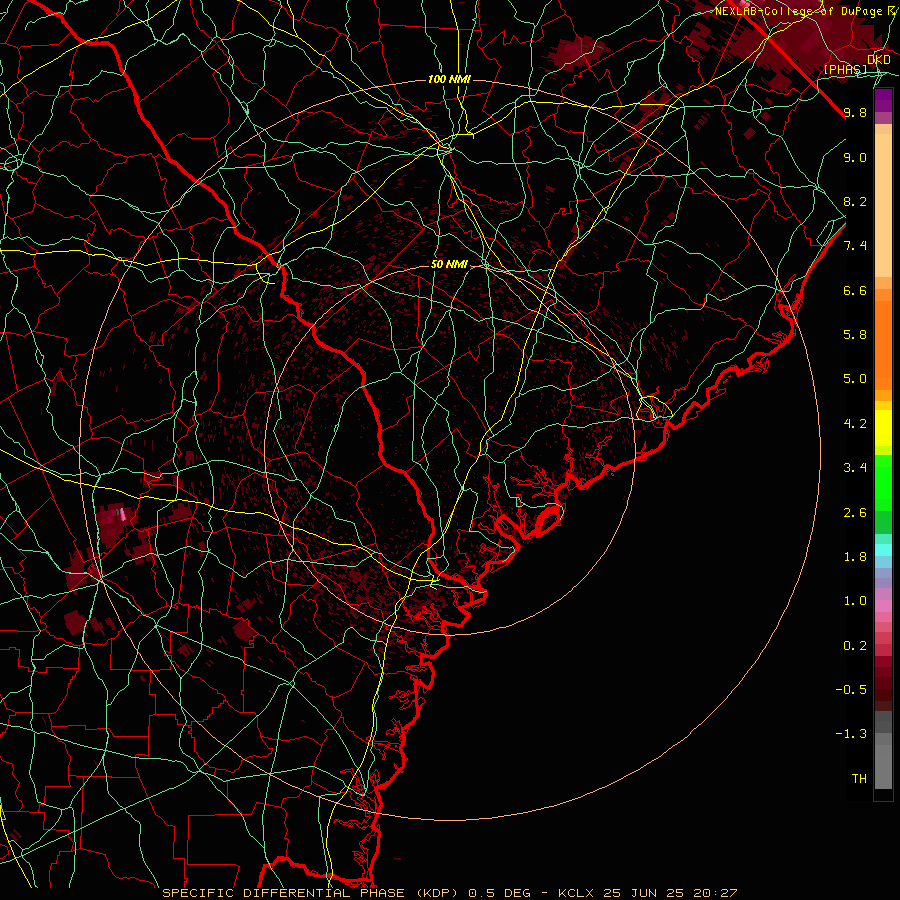Click the 1.0 scale value
The width and height of the screenshot is (900, 900).
855,601
